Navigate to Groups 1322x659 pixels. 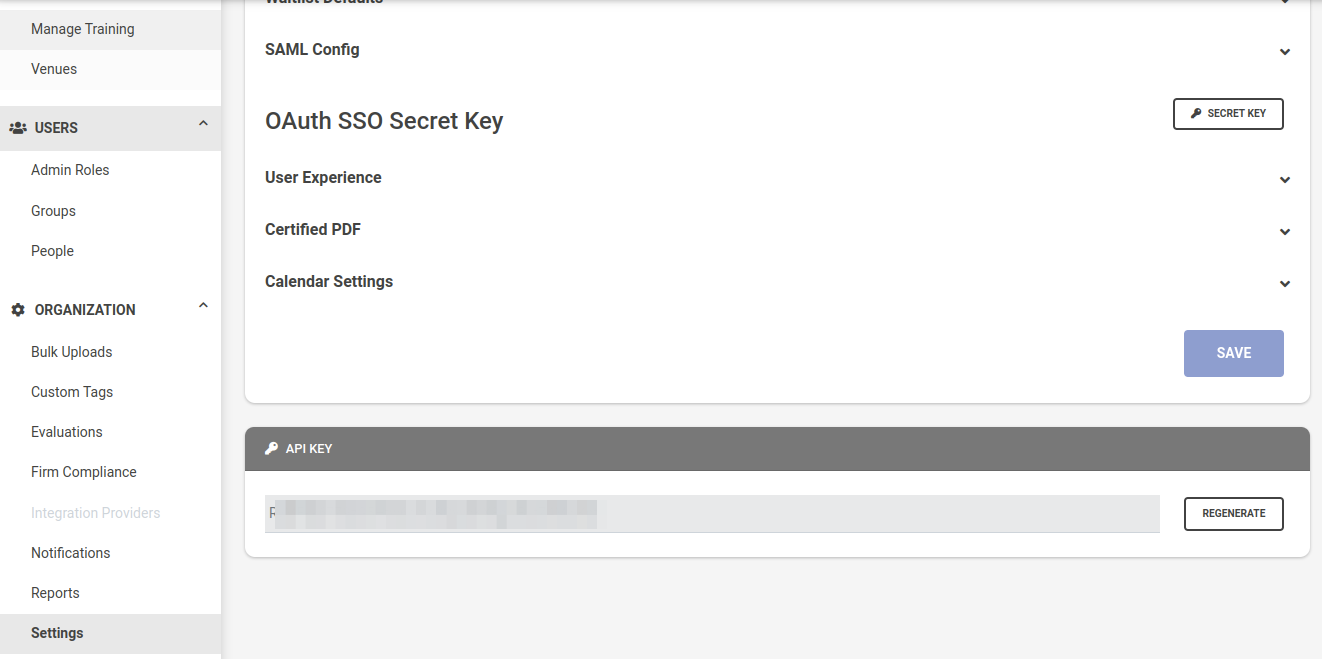coord(53,211)
